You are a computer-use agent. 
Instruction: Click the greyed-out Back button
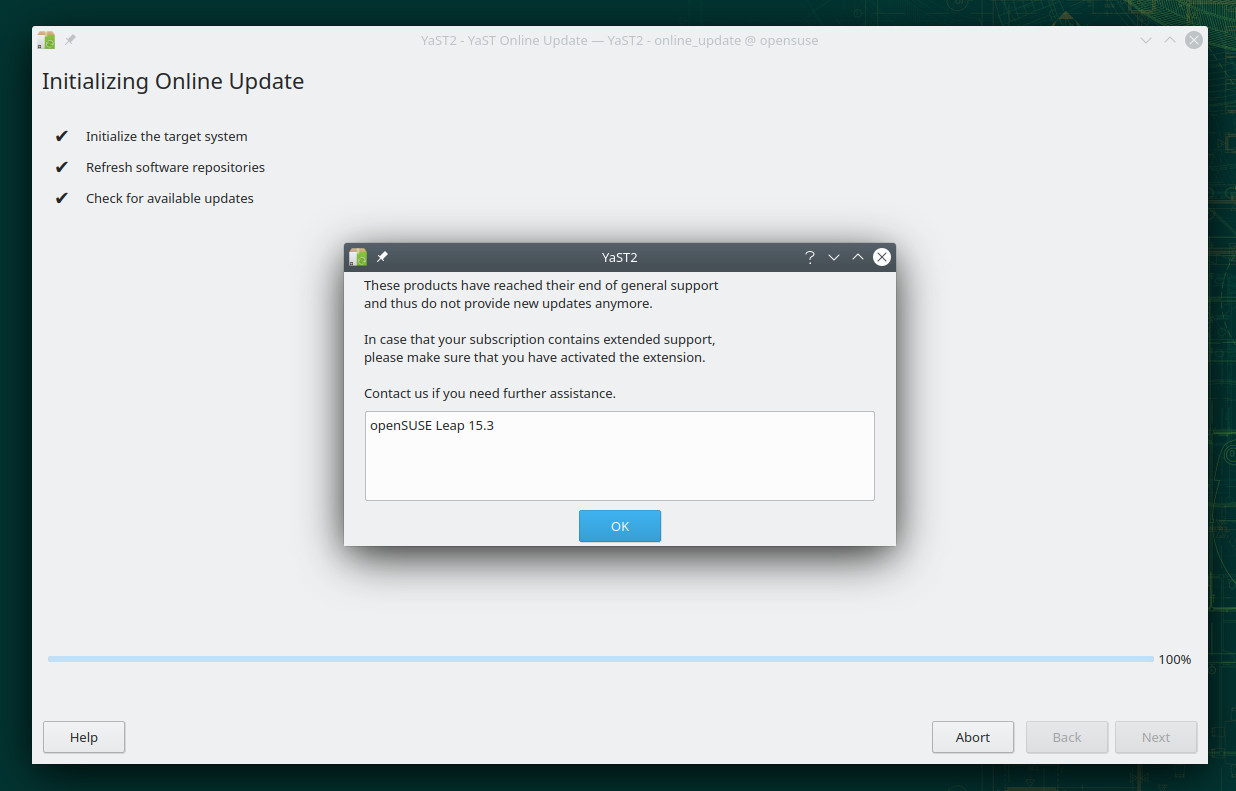pyautogui.click(x=1067, y=737)
